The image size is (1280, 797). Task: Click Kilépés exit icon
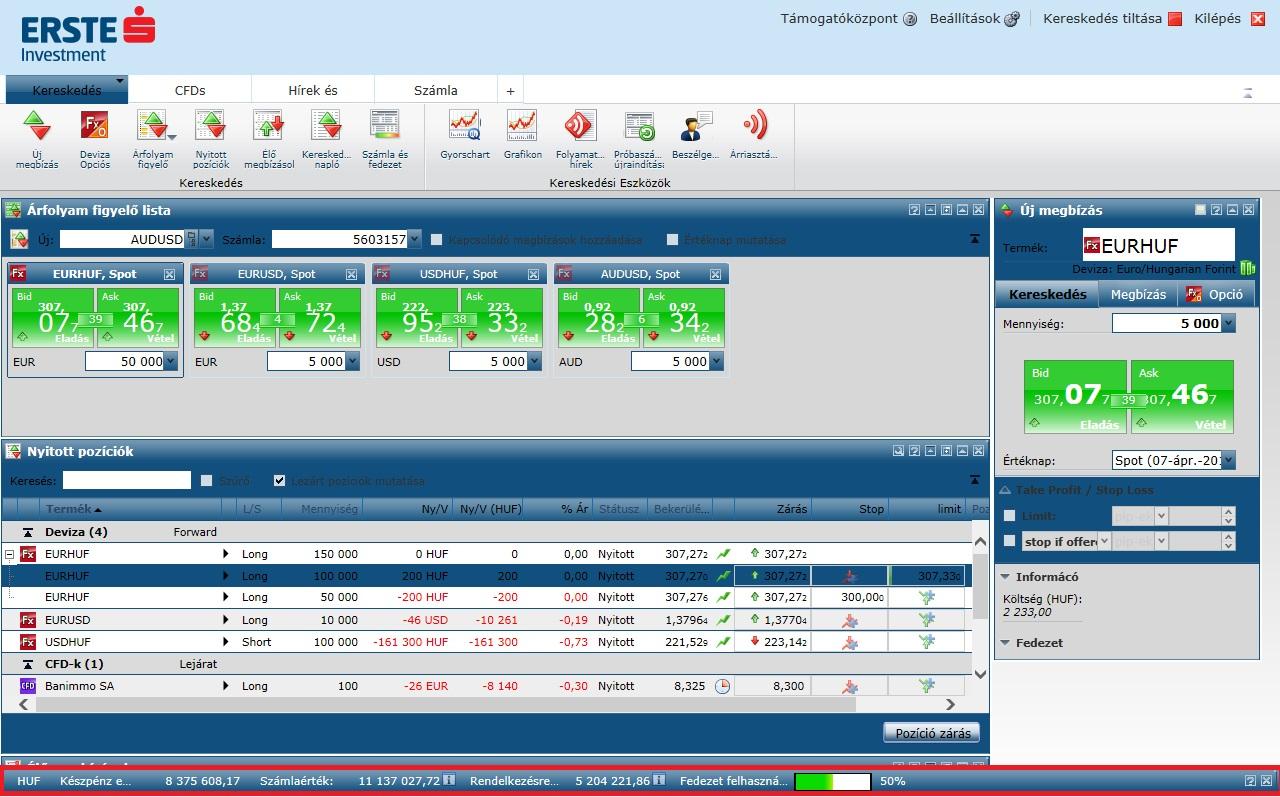(x=1257, y=19)
